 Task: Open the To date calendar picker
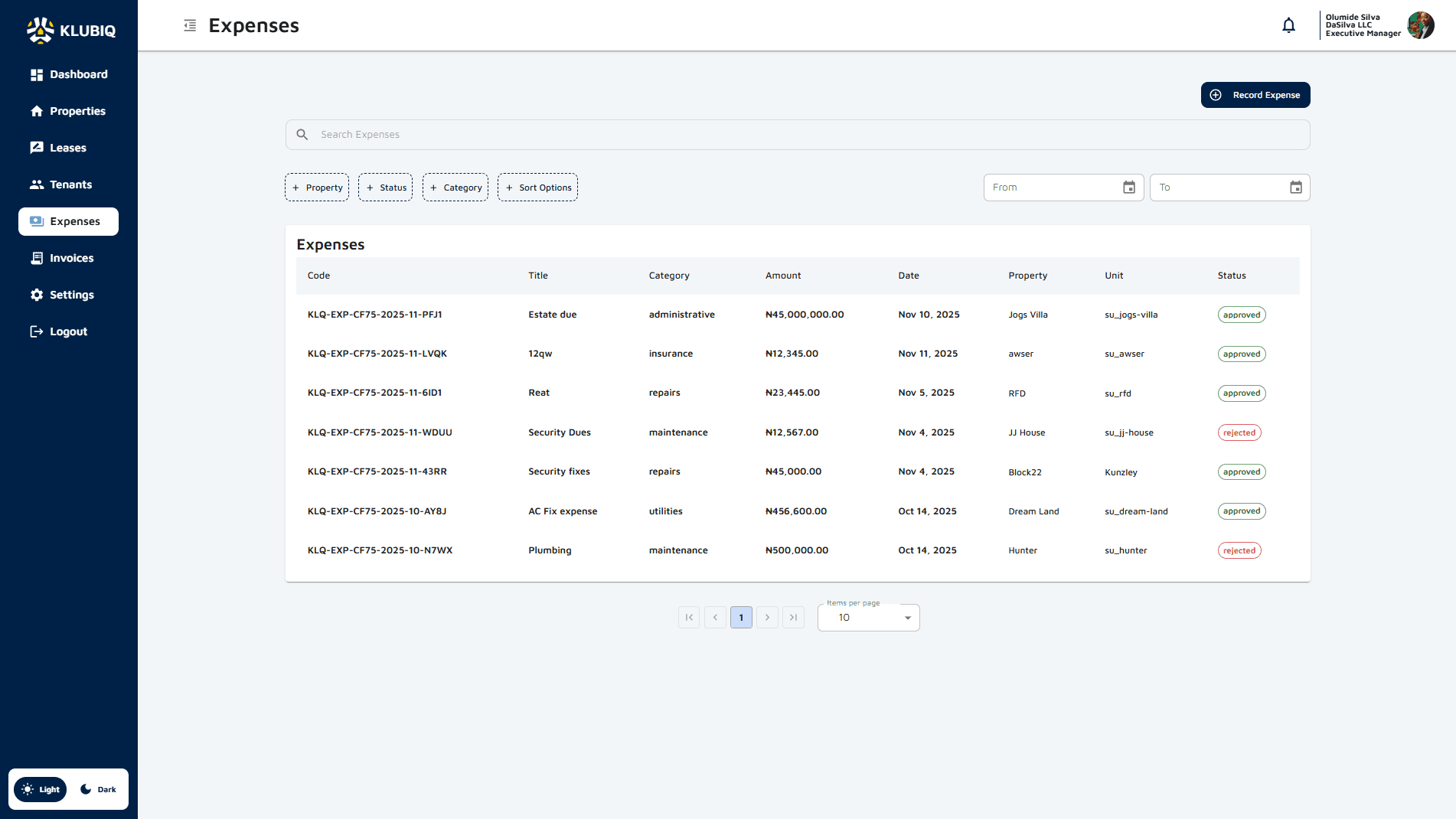pyautogui.click(x=1295, y=187)
